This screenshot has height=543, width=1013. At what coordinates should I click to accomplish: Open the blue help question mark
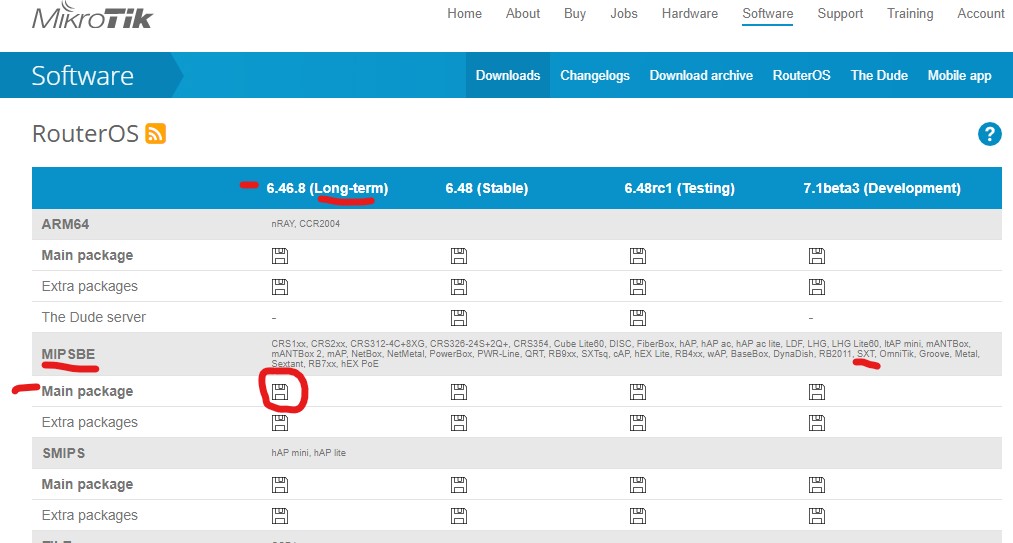click(x=989, y=134)
